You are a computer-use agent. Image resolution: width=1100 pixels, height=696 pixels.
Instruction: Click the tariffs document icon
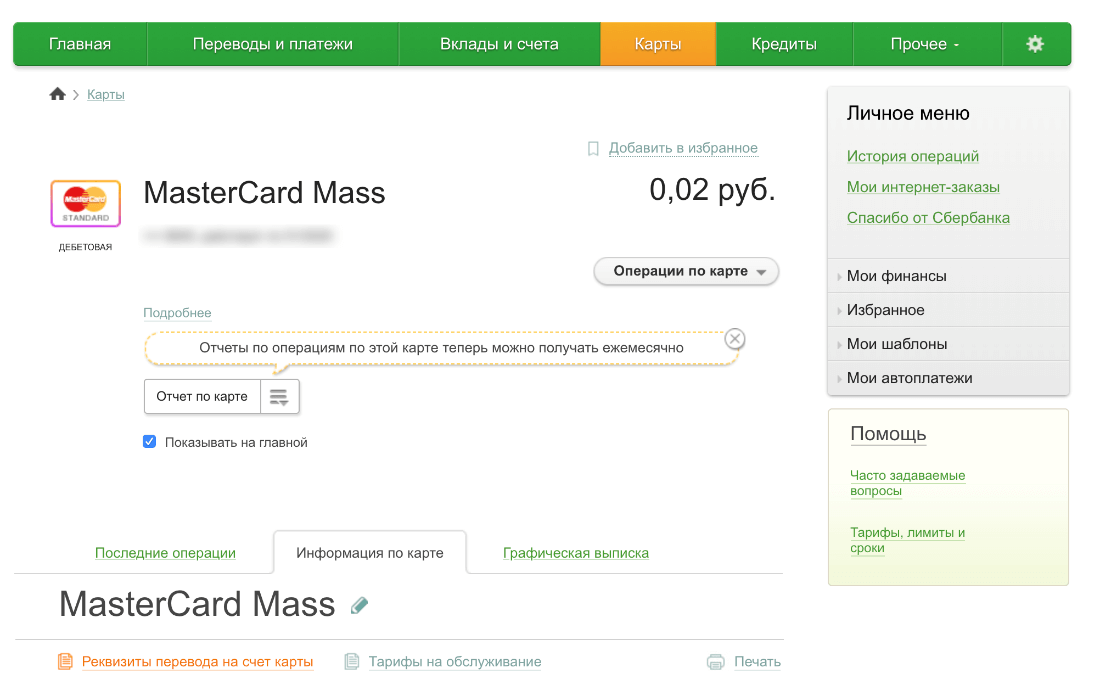click(351, 662)
